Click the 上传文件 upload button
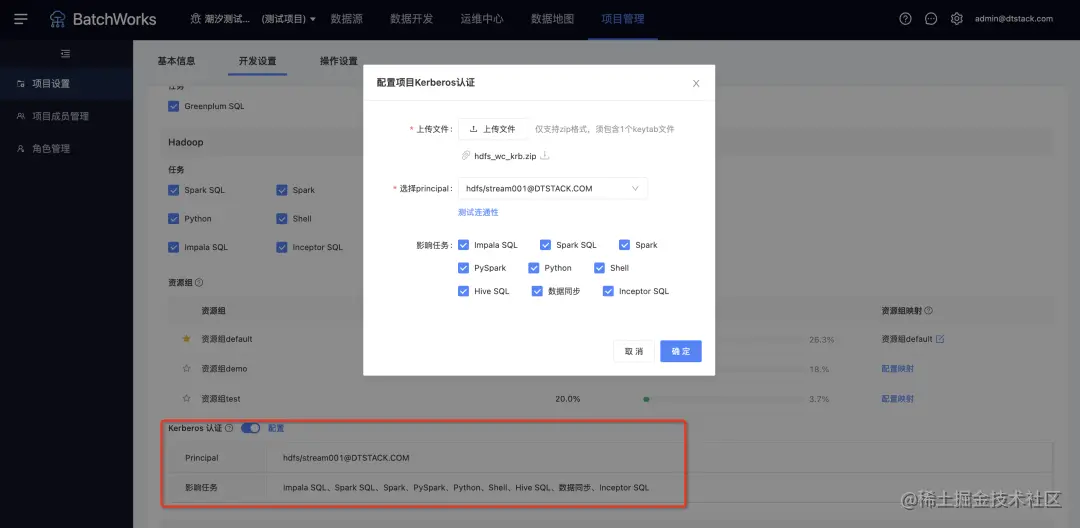Screen dimensions: 1080x528 point(493,129)
